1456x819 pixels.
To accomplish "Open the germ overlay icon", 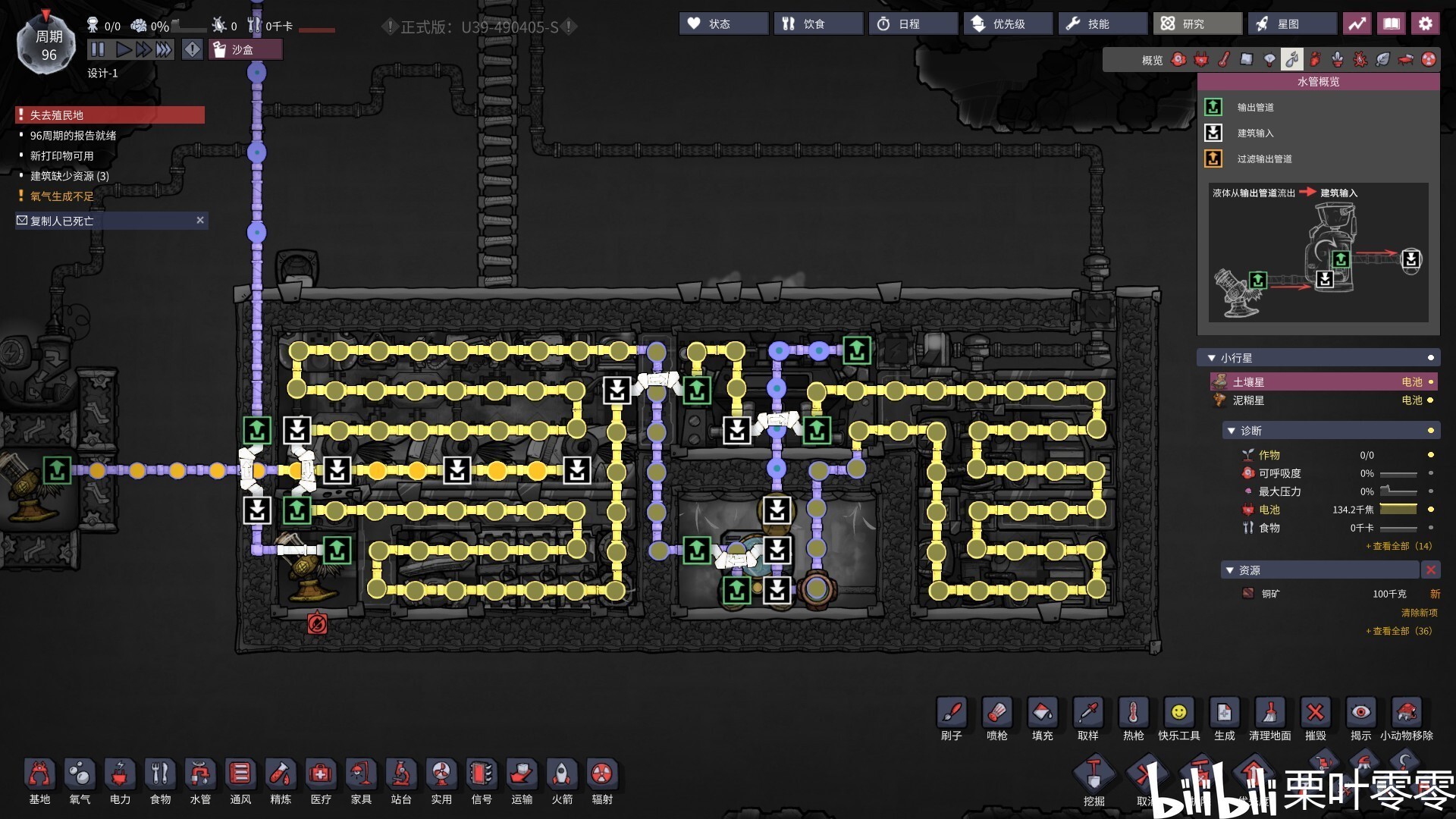I will click(1360, 59).
